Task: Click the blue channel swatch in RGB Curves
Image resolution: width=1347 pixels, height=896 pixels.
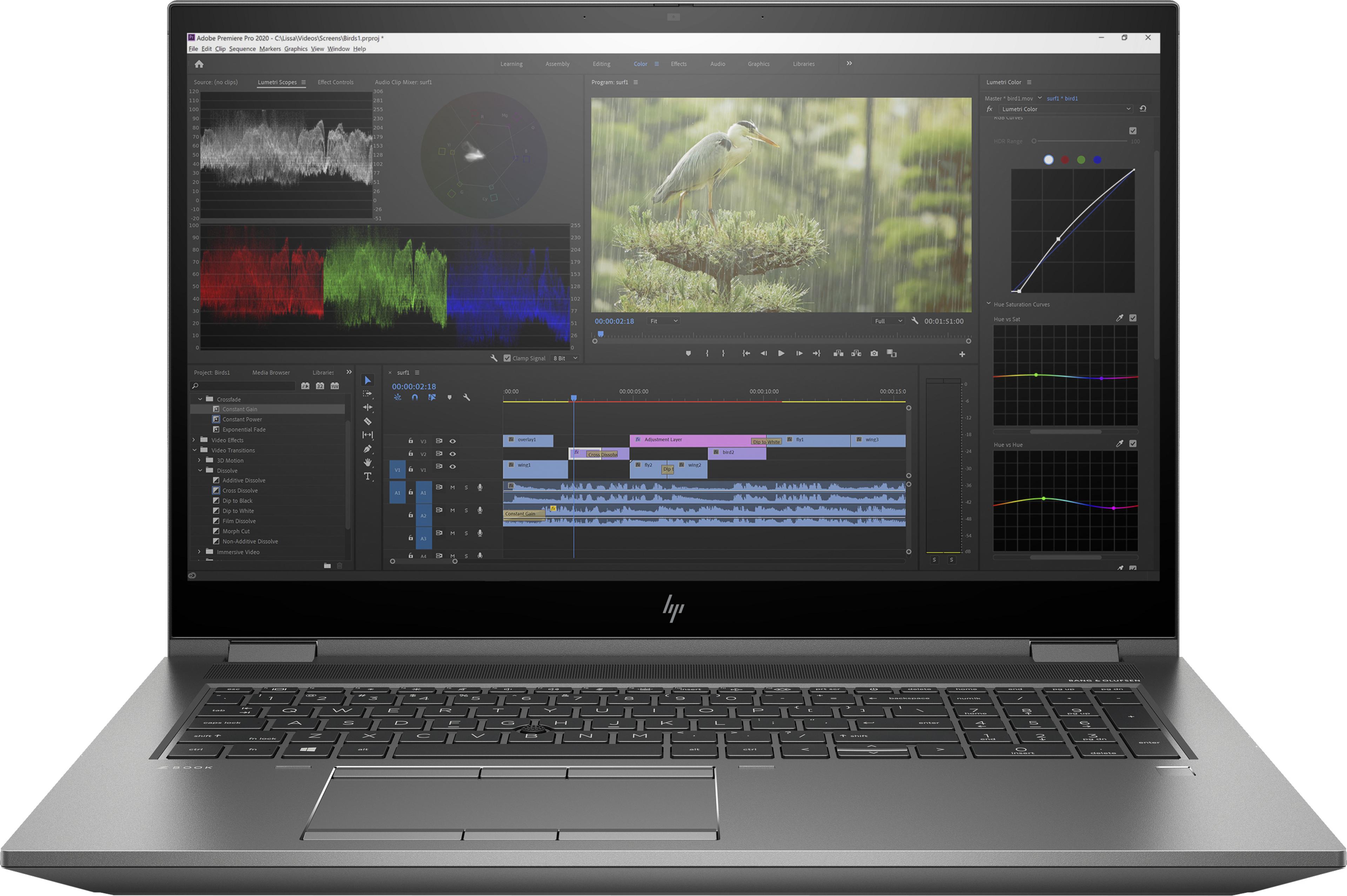Action: pos(1097,160)
